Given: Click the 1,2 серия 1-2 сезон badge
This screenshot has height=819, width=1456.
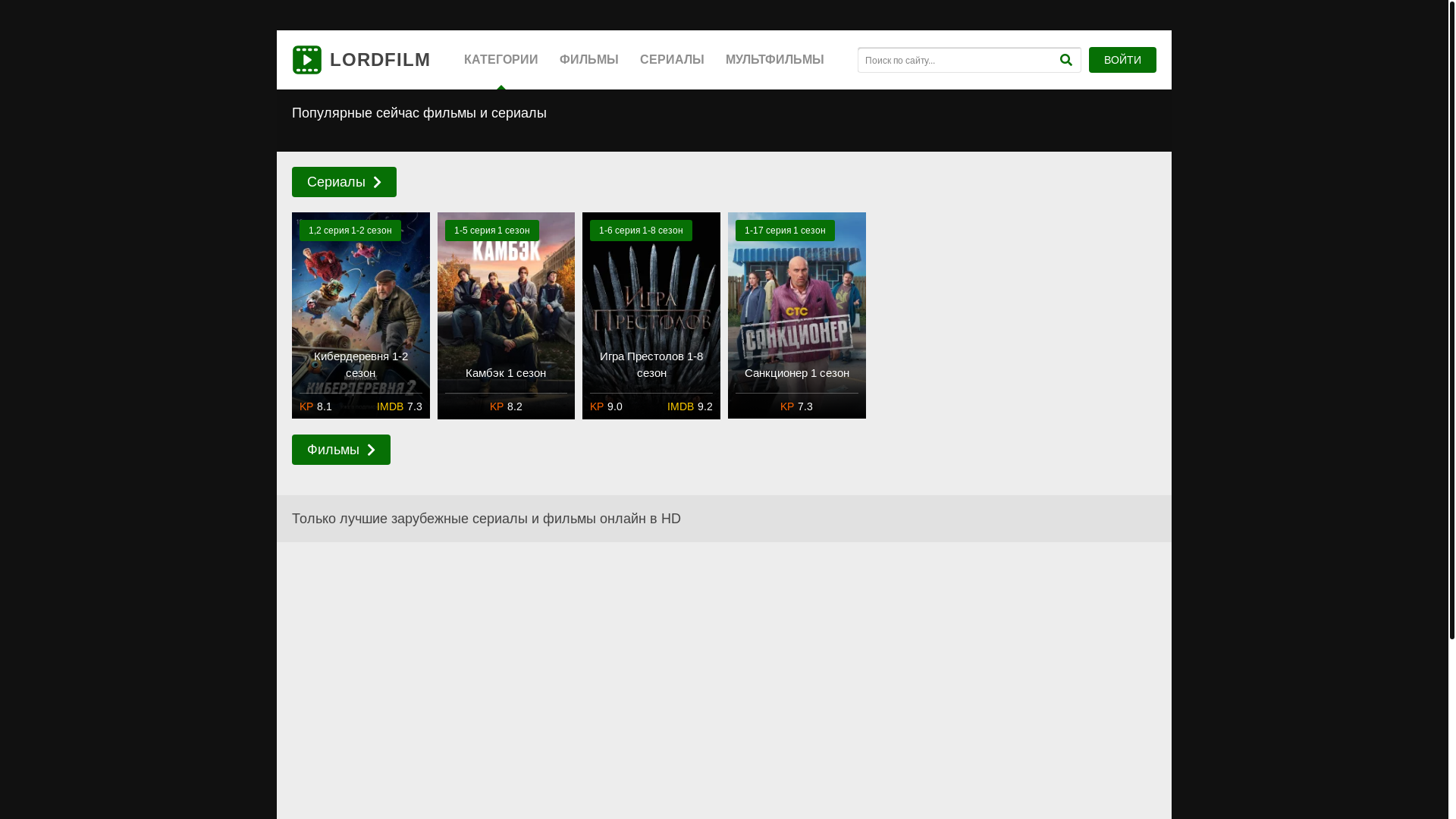Looking at the screenshot, I should click(x=350, y=231).
